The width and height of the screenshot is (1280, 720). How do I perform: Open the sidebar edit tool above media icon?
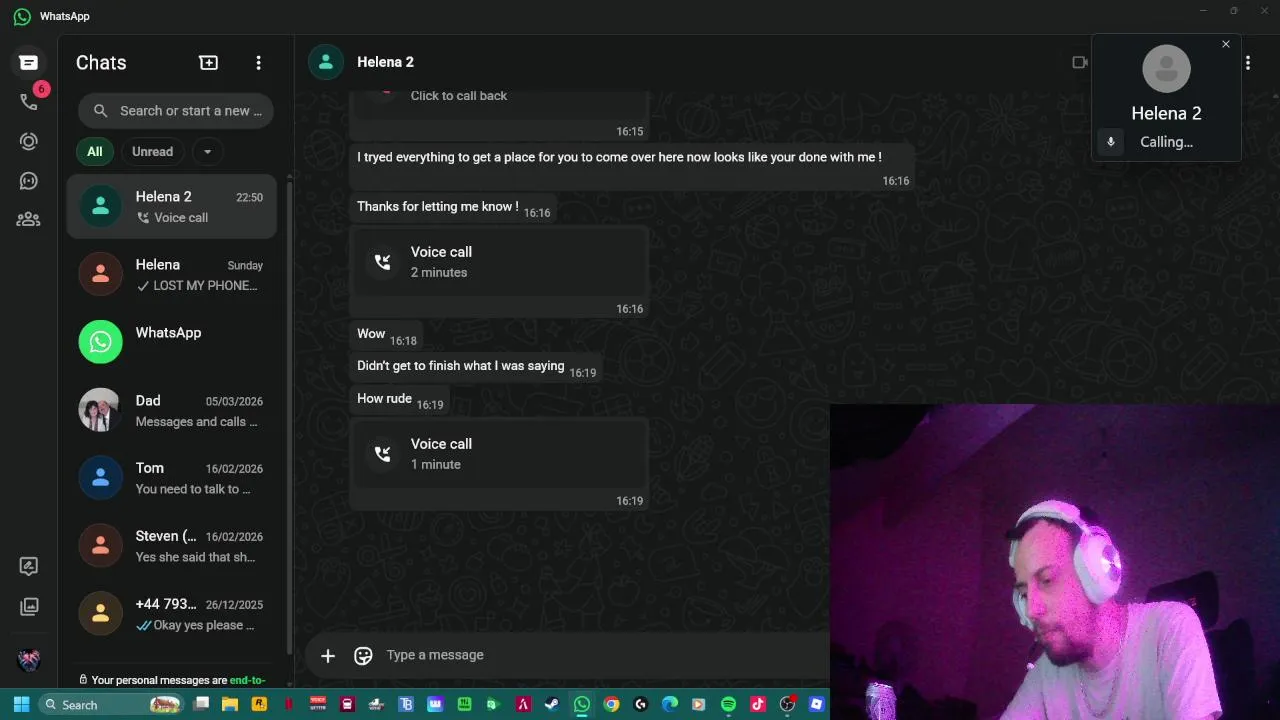click(x=29, y=566)
